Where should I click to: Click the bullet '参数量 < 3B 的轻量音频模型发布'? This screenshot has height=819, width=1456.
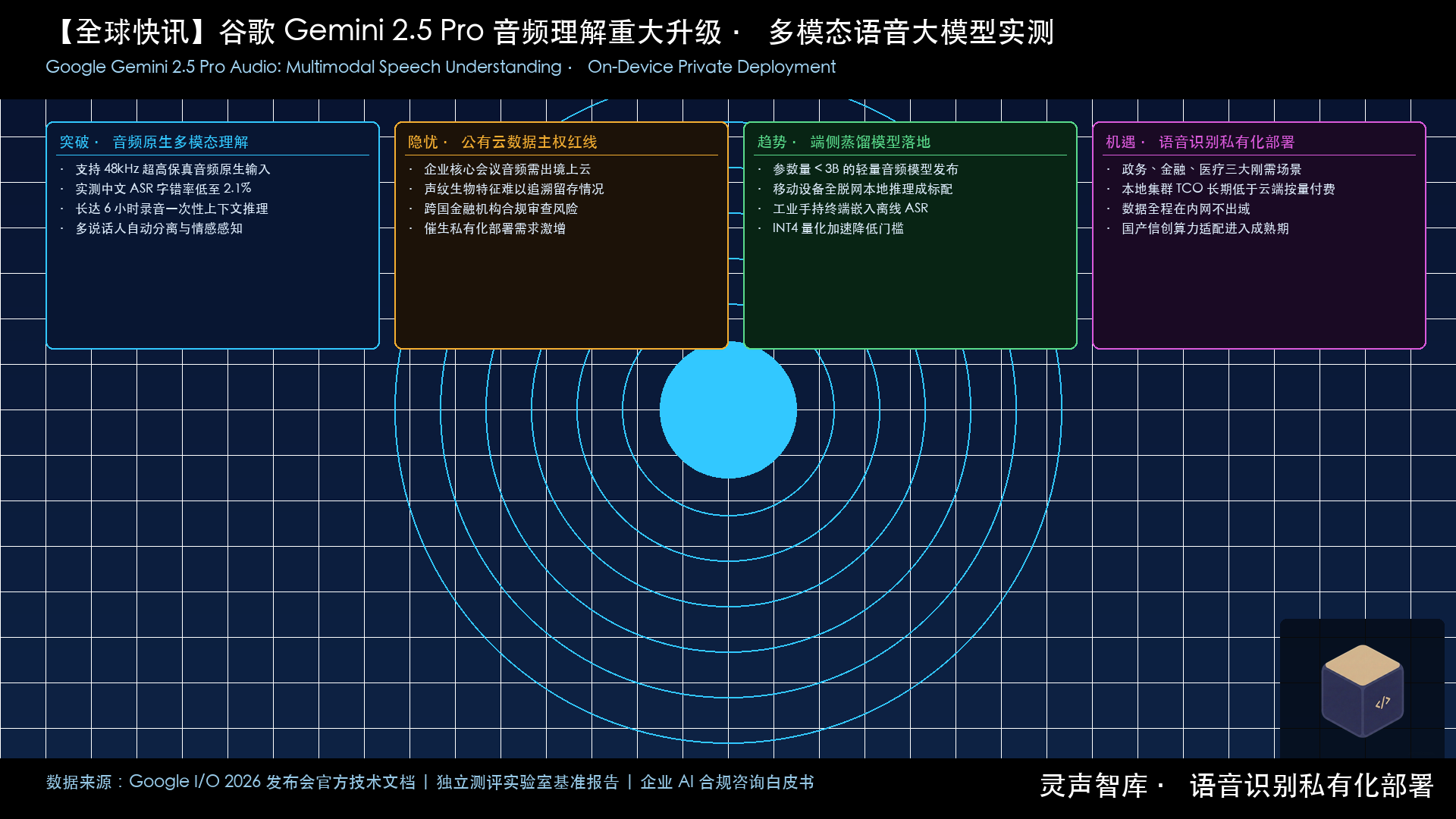coord(865,169)
